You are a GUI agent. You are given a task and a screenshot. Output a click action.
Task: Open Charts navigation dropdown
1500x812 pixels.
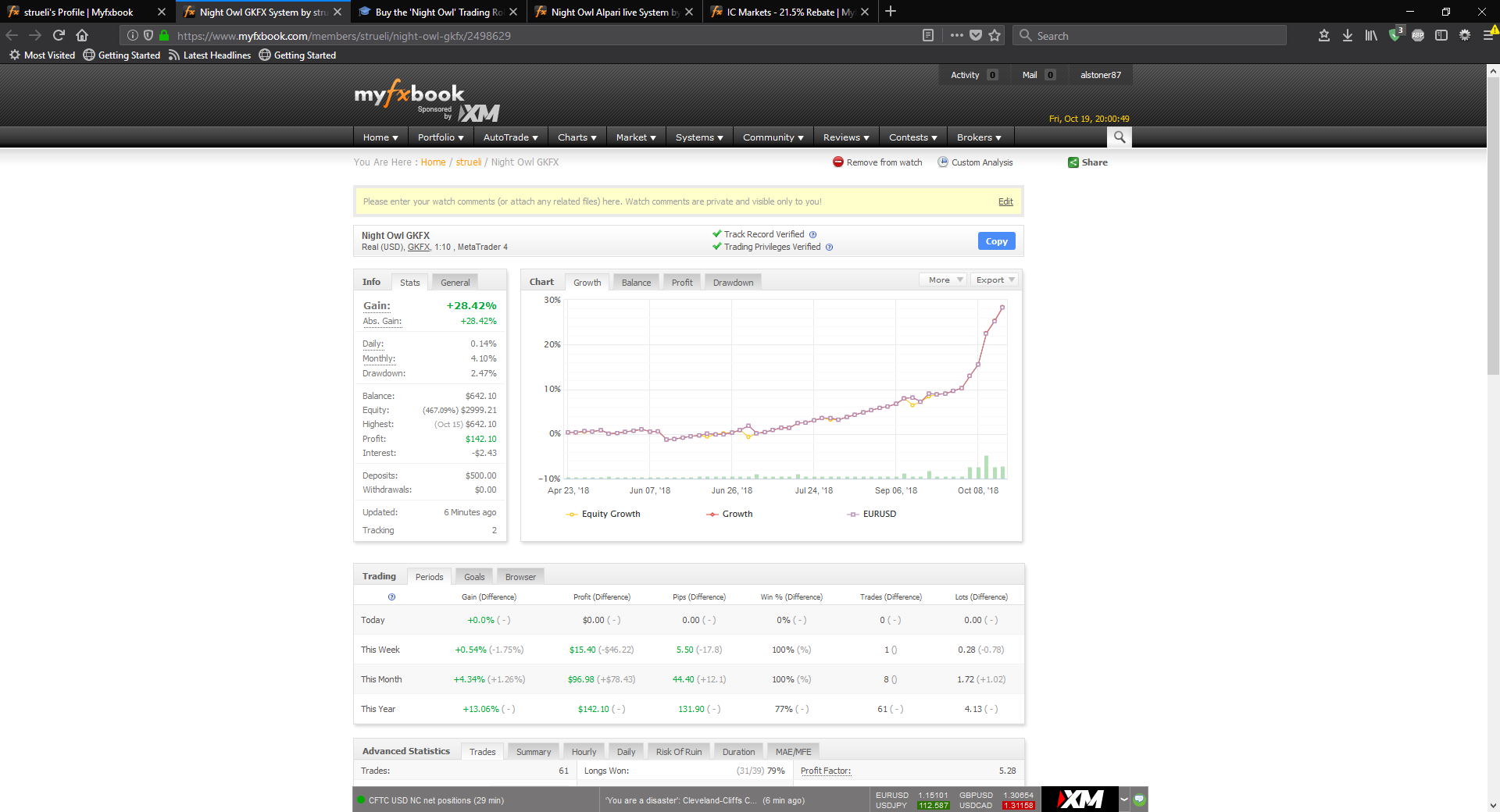(x=577, y=137)
